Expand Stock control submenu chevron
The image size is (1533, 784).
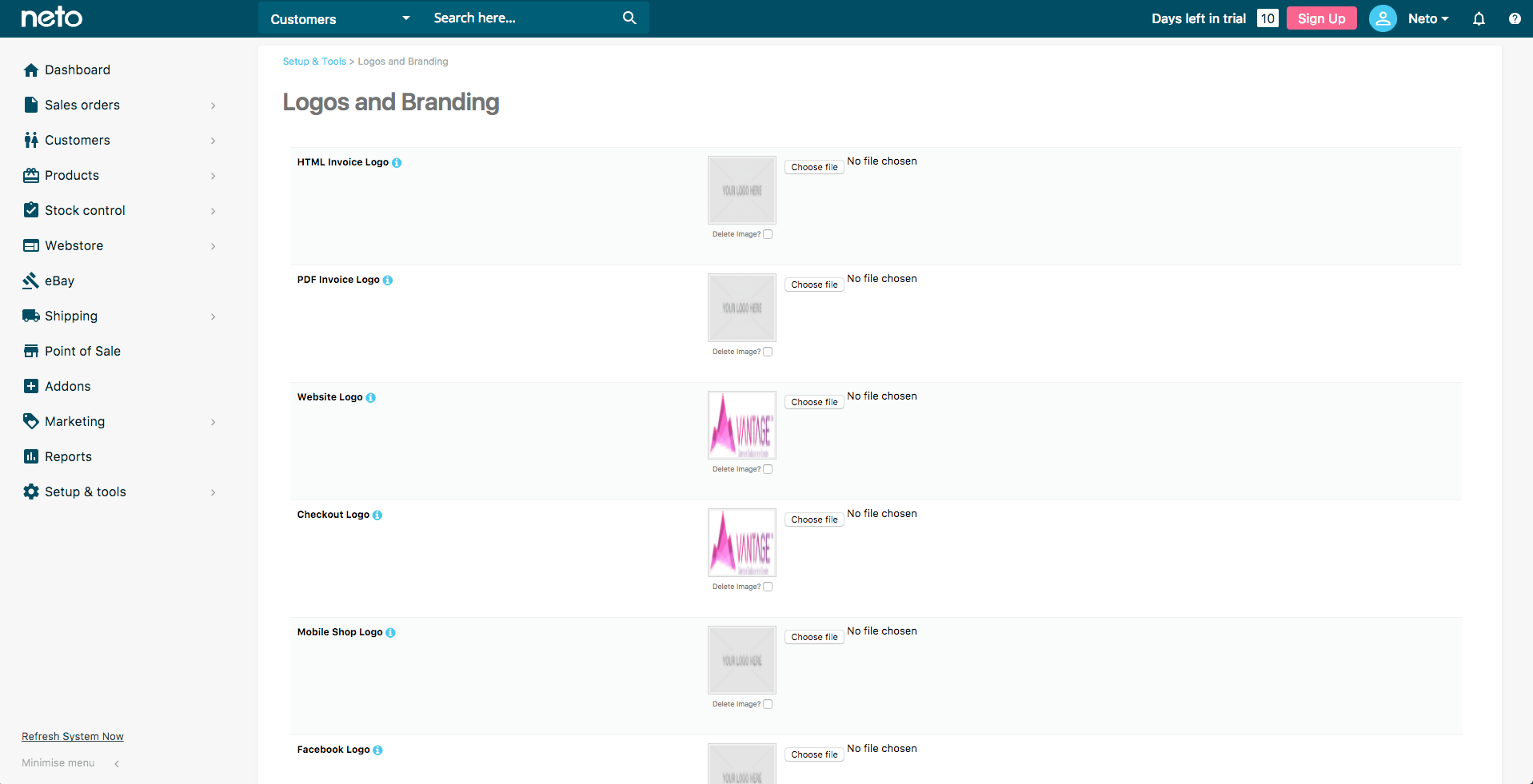click(213, 211)
